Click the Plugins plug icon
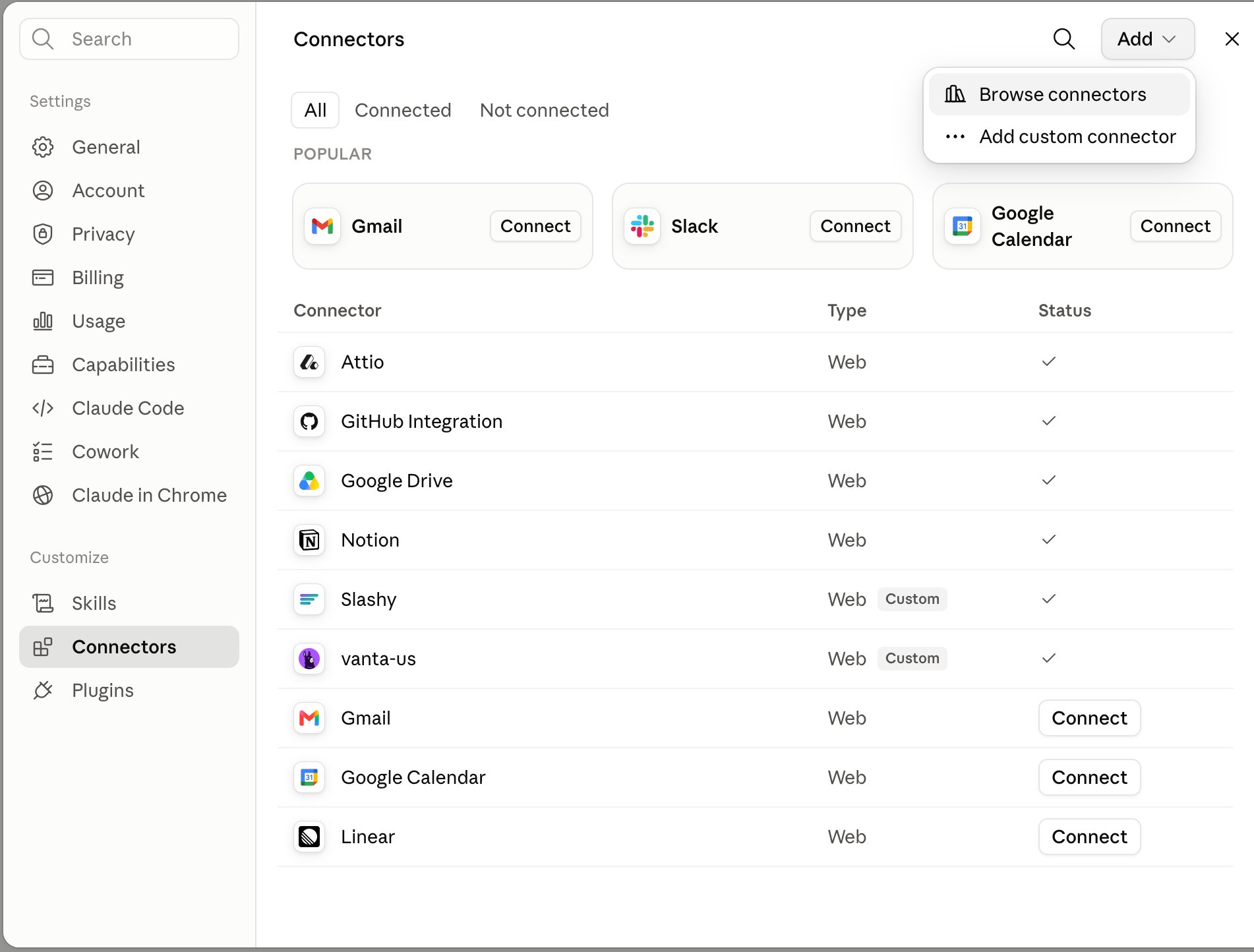The image size is (1254, 952). pos(43,690)
